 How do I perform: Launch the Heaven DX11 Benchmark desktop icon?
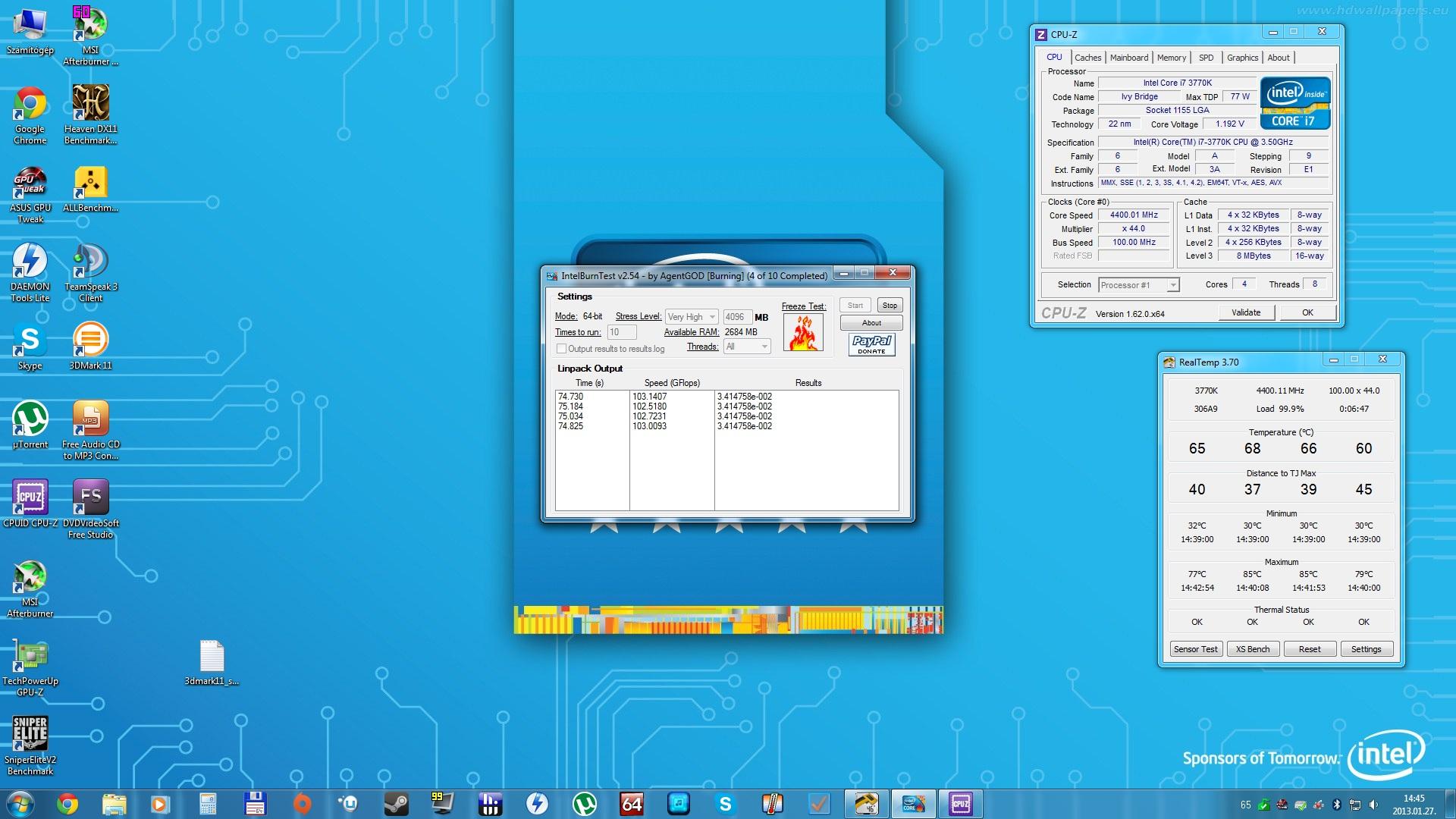coord(90,115)
